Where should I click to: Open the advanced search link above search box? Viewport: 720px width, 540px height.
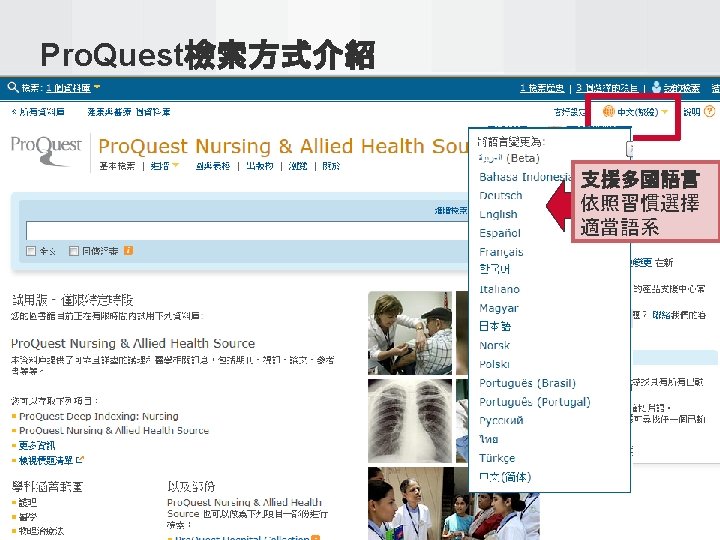[x=450, y=210]
